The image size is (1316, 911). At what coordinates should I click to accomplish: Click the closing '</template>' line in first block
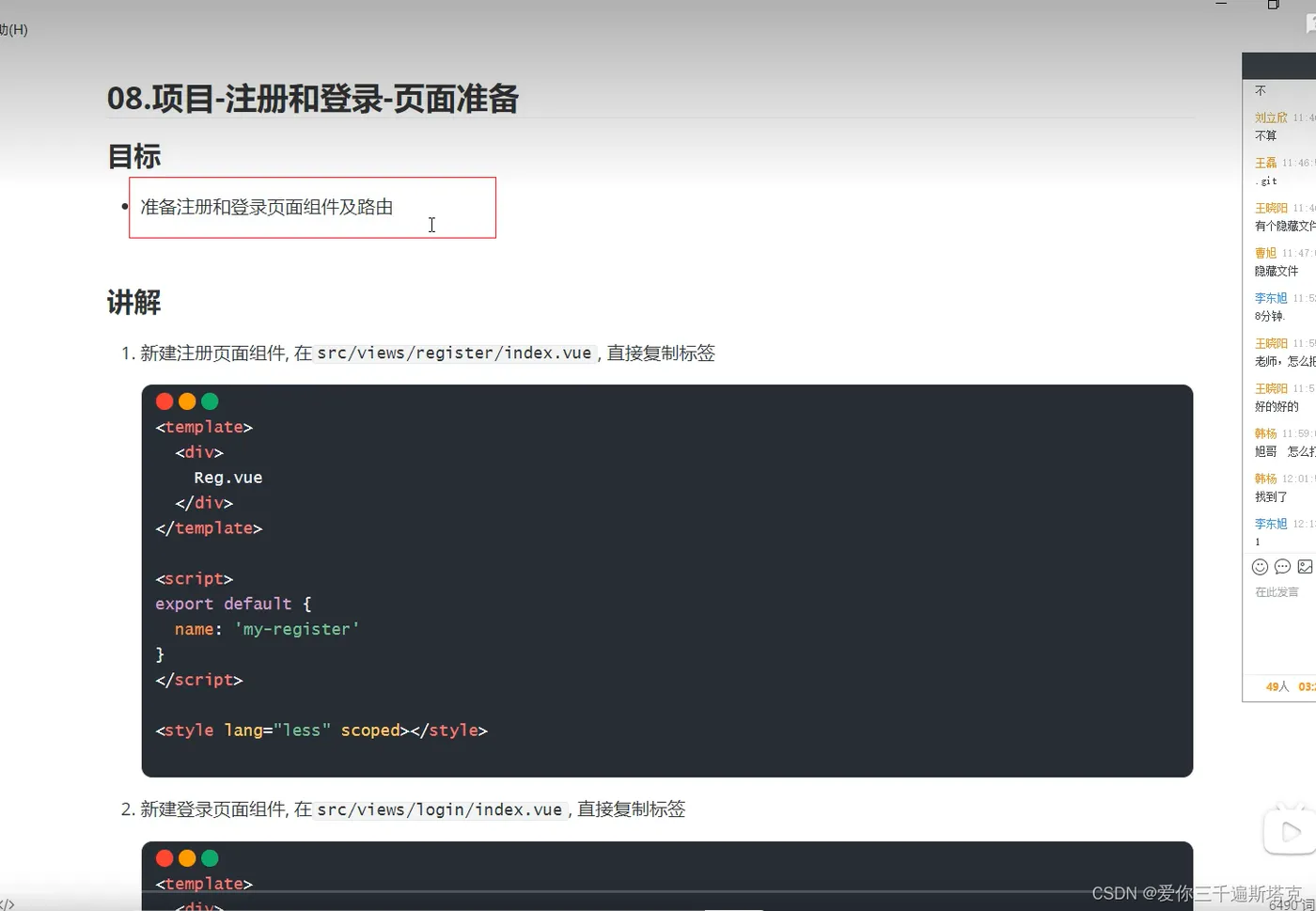coord(209,528)
